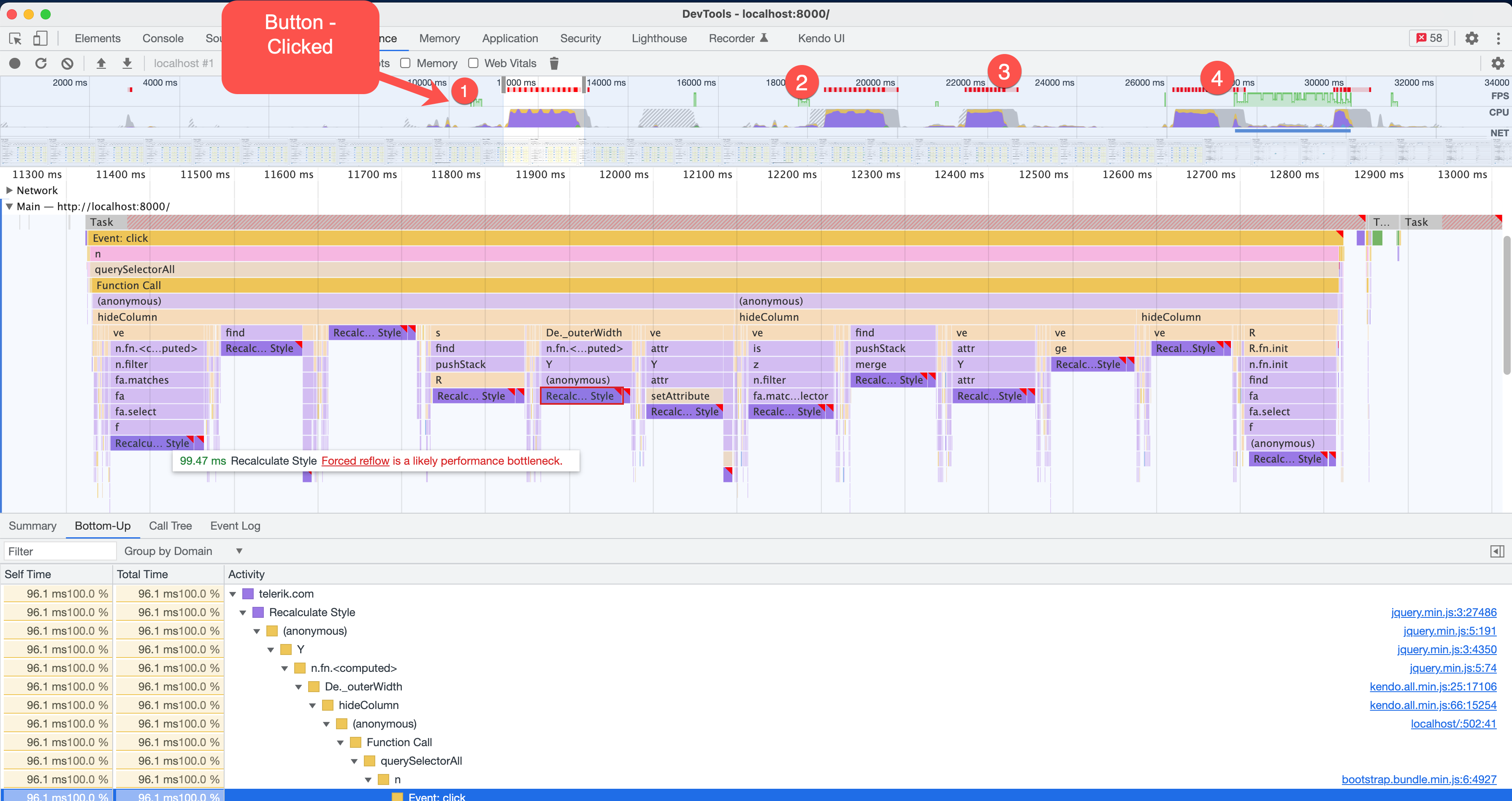The height and width of the screenshot is (801, 1512).
Task: Collapse the Main thread track
Action: click(x=9, y=206)
